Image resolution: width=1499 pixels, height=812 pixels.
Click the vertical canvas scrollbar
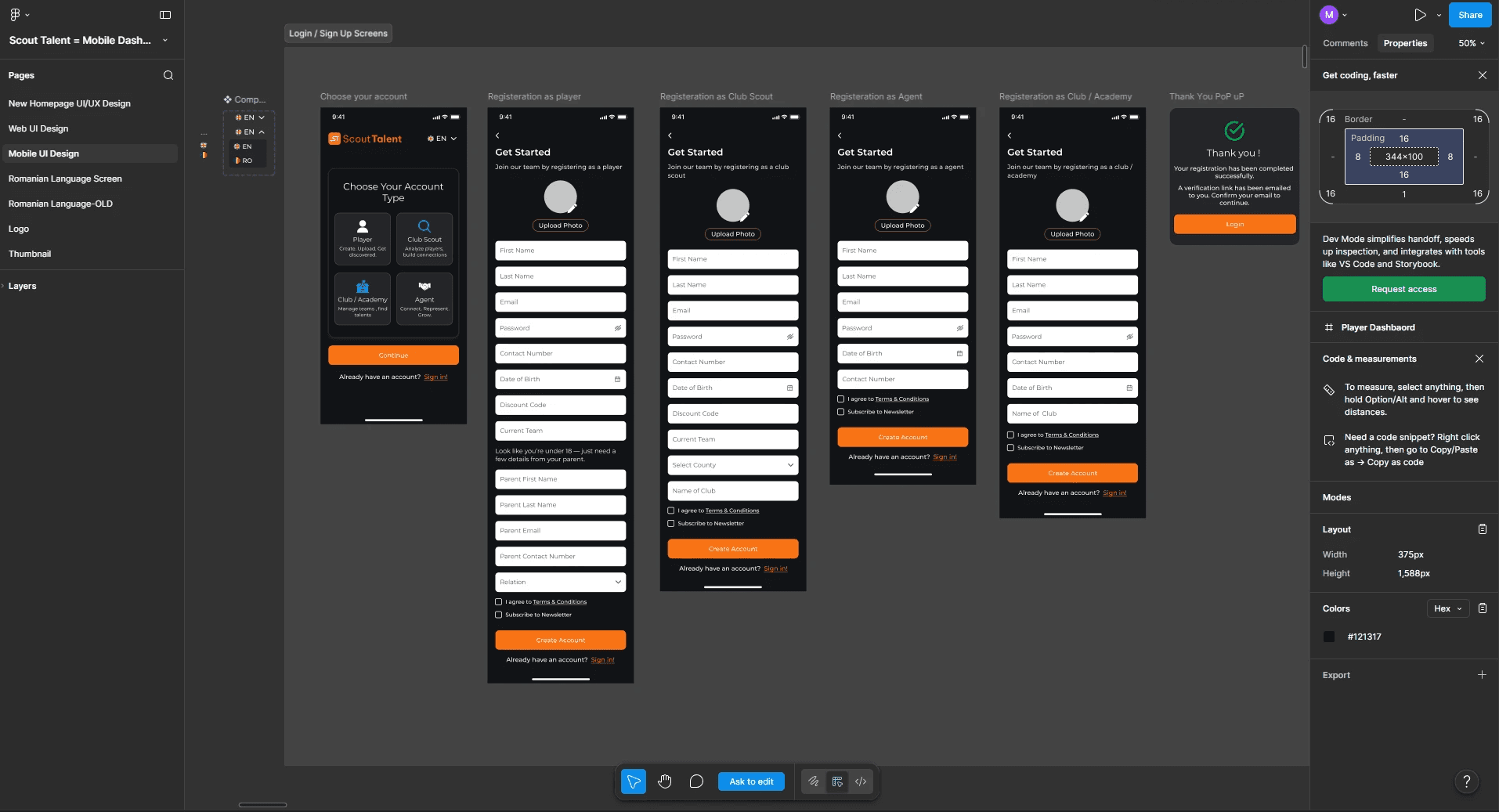[1305, 56]
